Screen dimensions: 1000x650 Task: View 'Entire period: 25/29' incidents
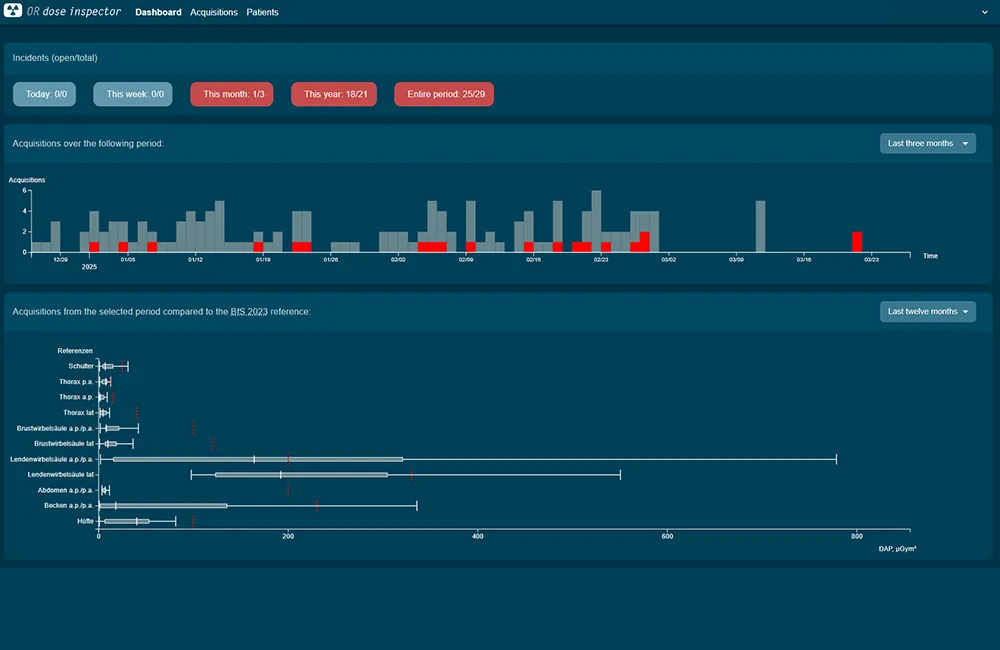pos(444,94)
